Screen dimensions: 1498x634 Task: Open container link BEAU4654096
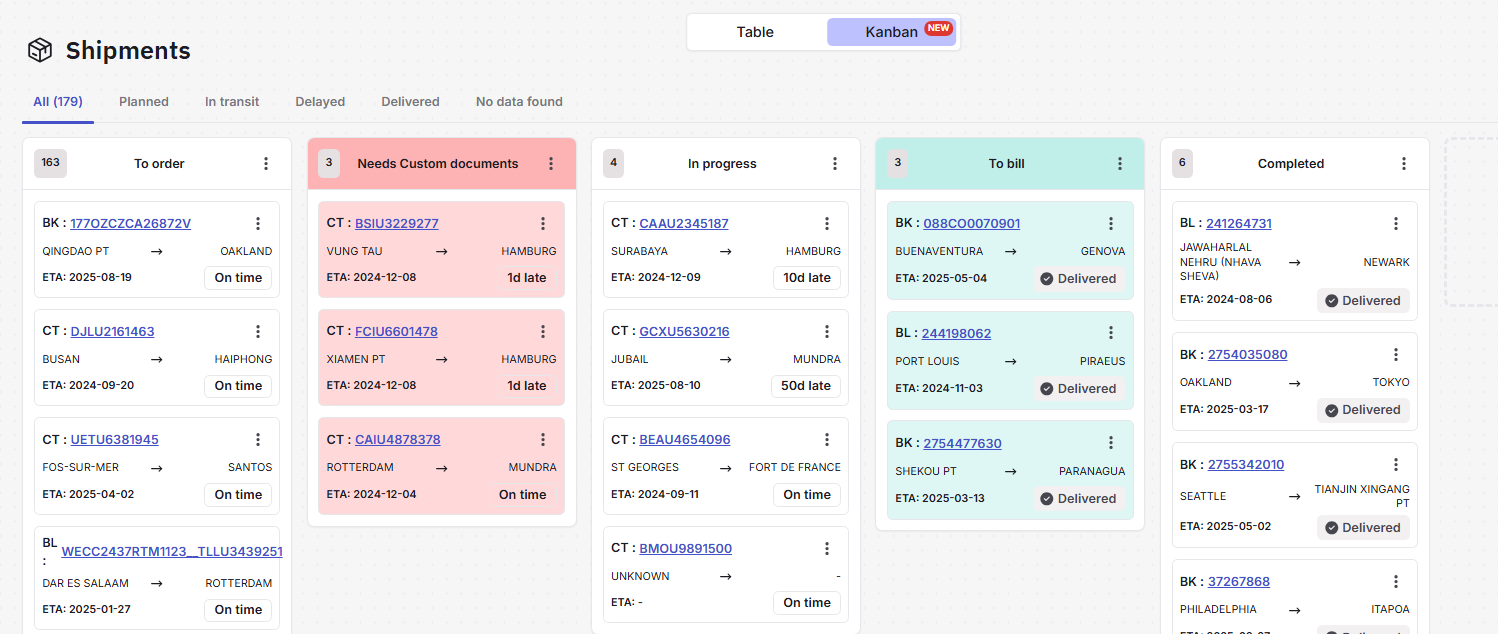(685, 439)
